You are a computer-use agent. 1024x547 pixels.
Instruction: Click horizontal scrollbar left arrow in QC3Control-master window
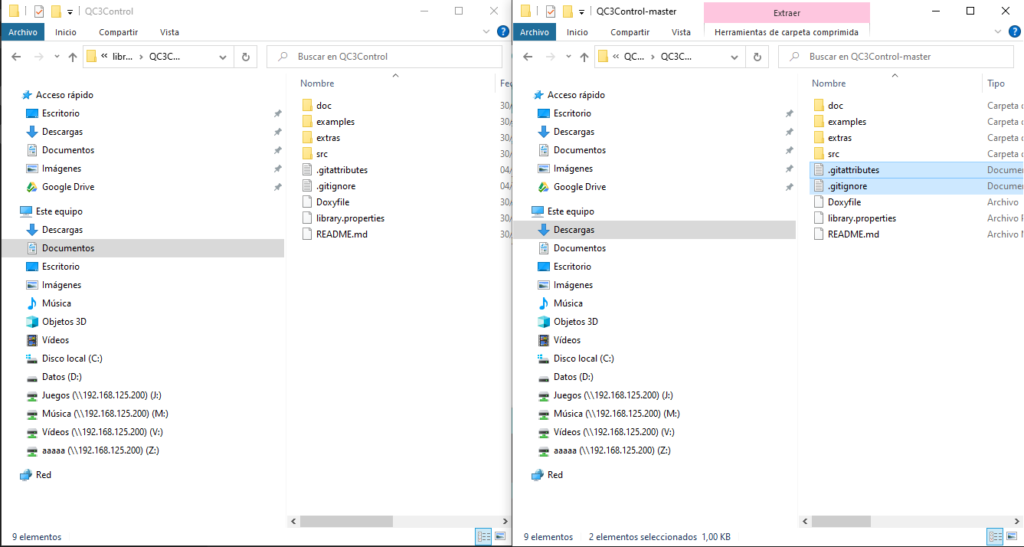(805, 521)
